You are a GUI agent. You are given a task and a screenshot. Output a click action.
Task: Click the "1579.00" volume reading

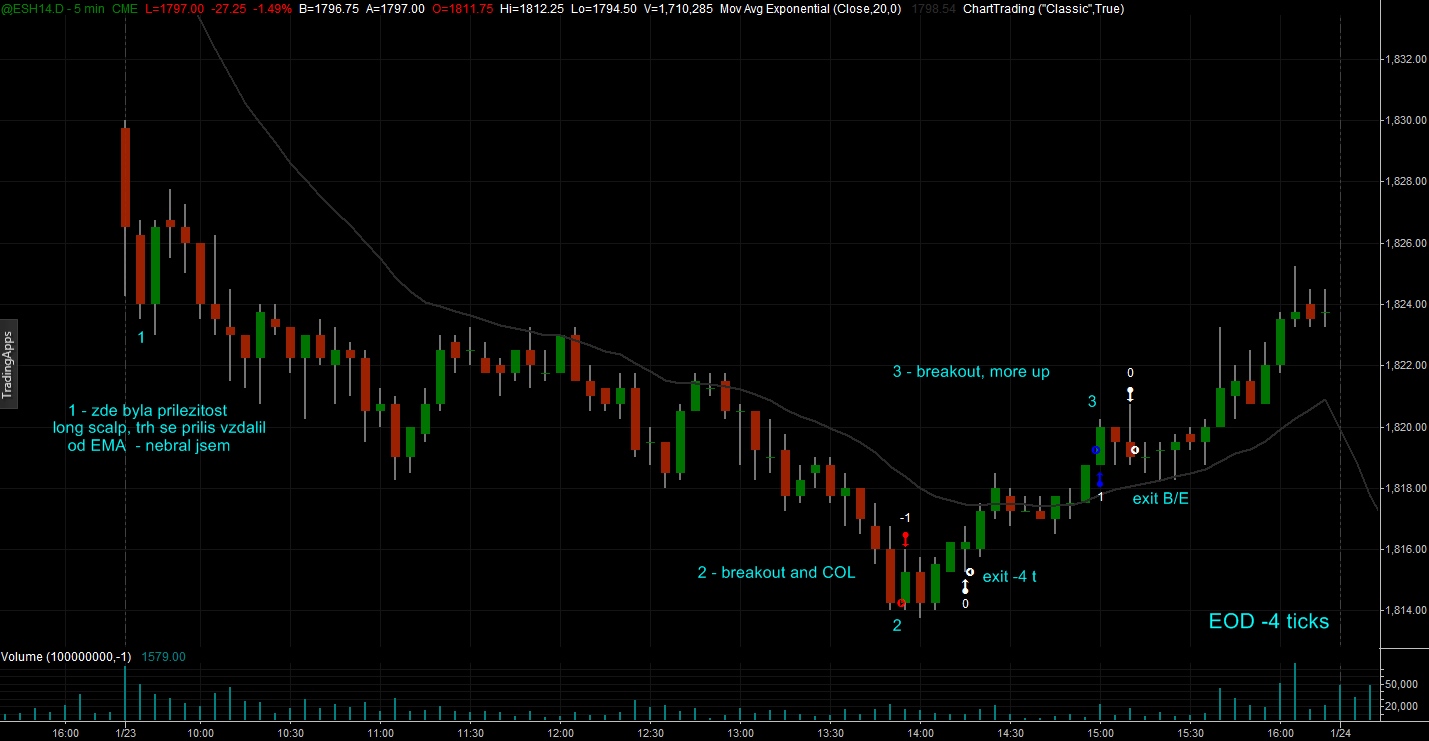[164, 657]
